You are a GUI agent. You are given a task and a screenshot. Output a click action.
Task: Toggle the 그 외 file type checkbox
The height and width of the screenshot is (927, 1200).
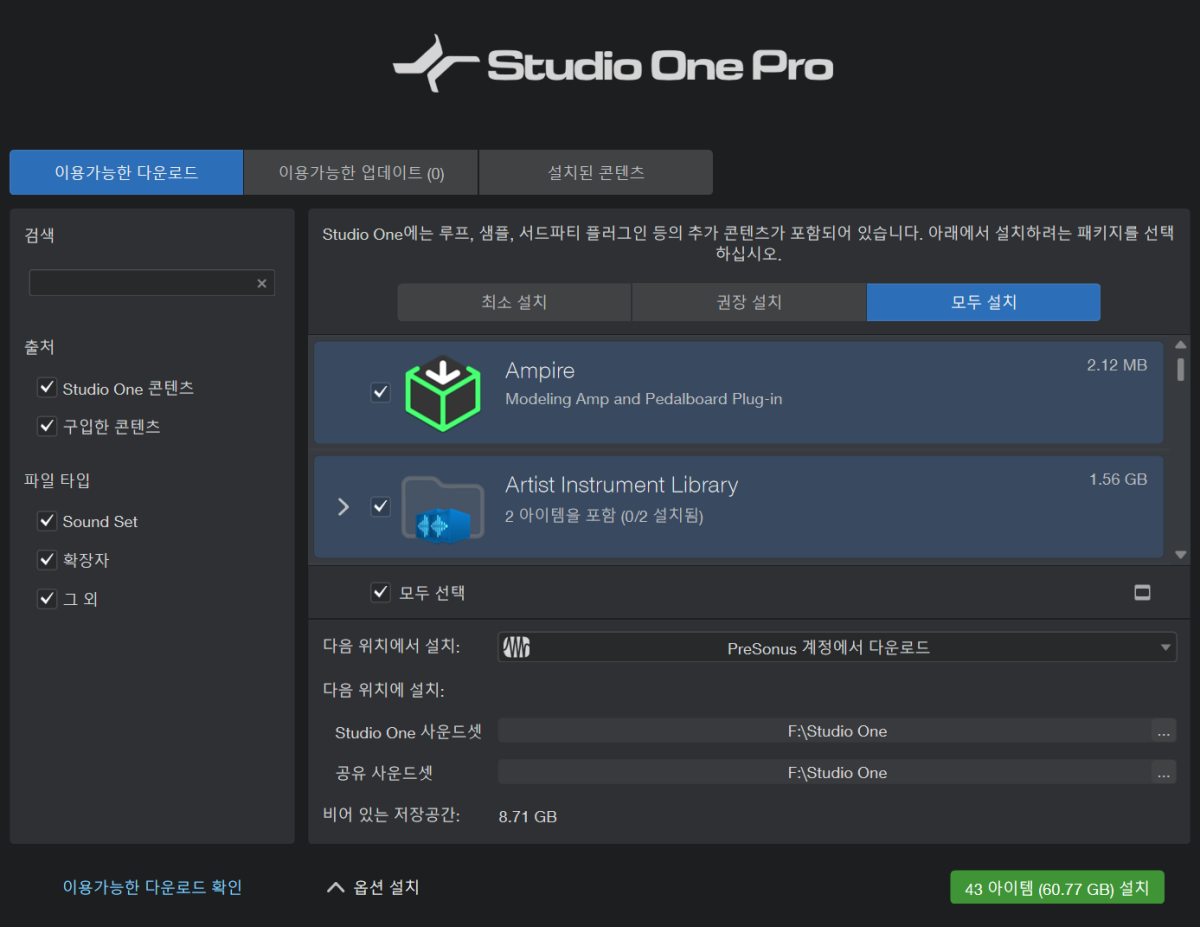[46, 599]
